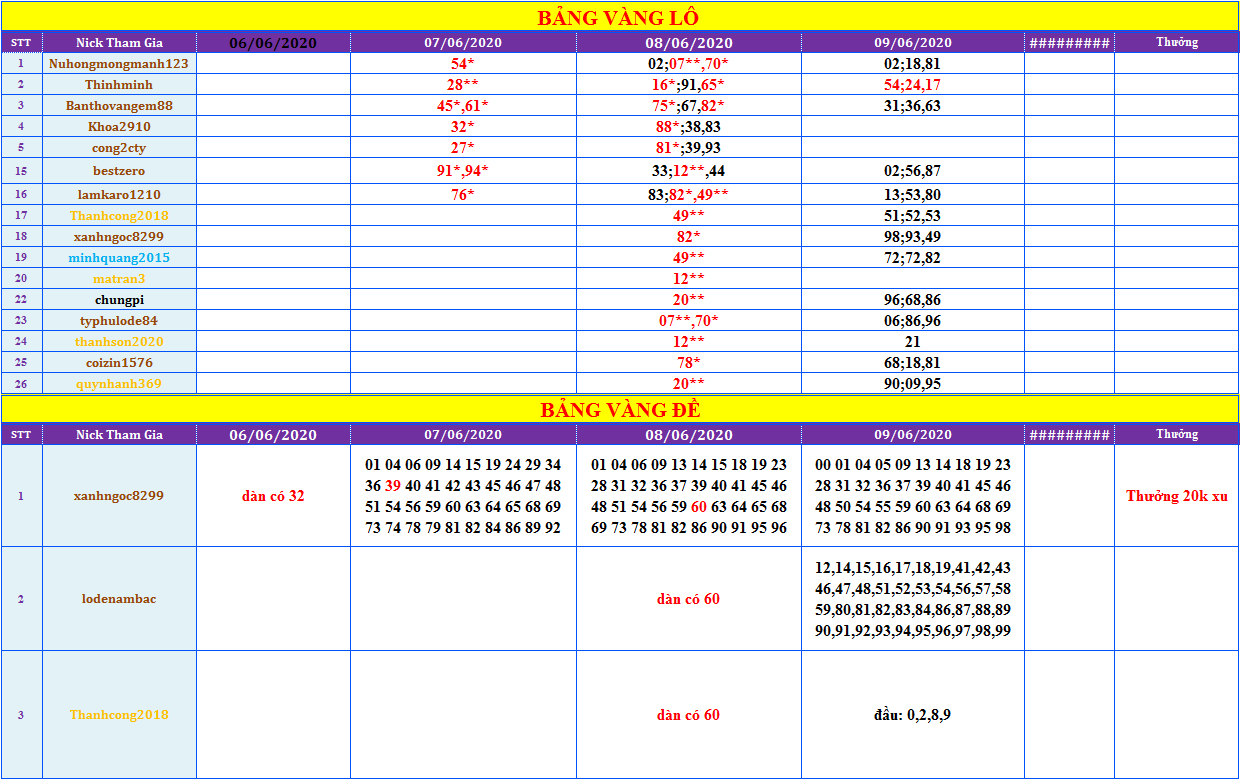Click Nick Tham Gia header in the Lô table
1240x779 pixels.
[x=119, y=42]
